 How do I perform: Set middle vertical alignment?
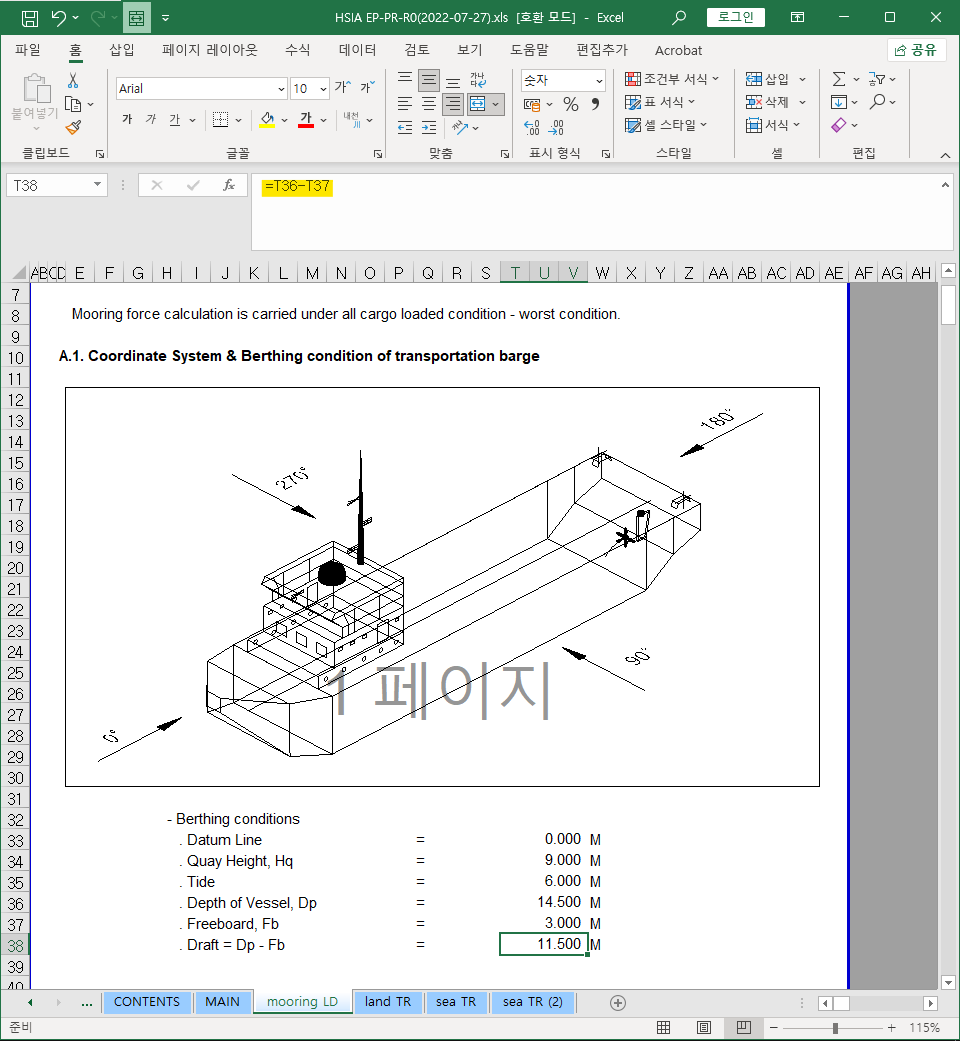point(429,80)
